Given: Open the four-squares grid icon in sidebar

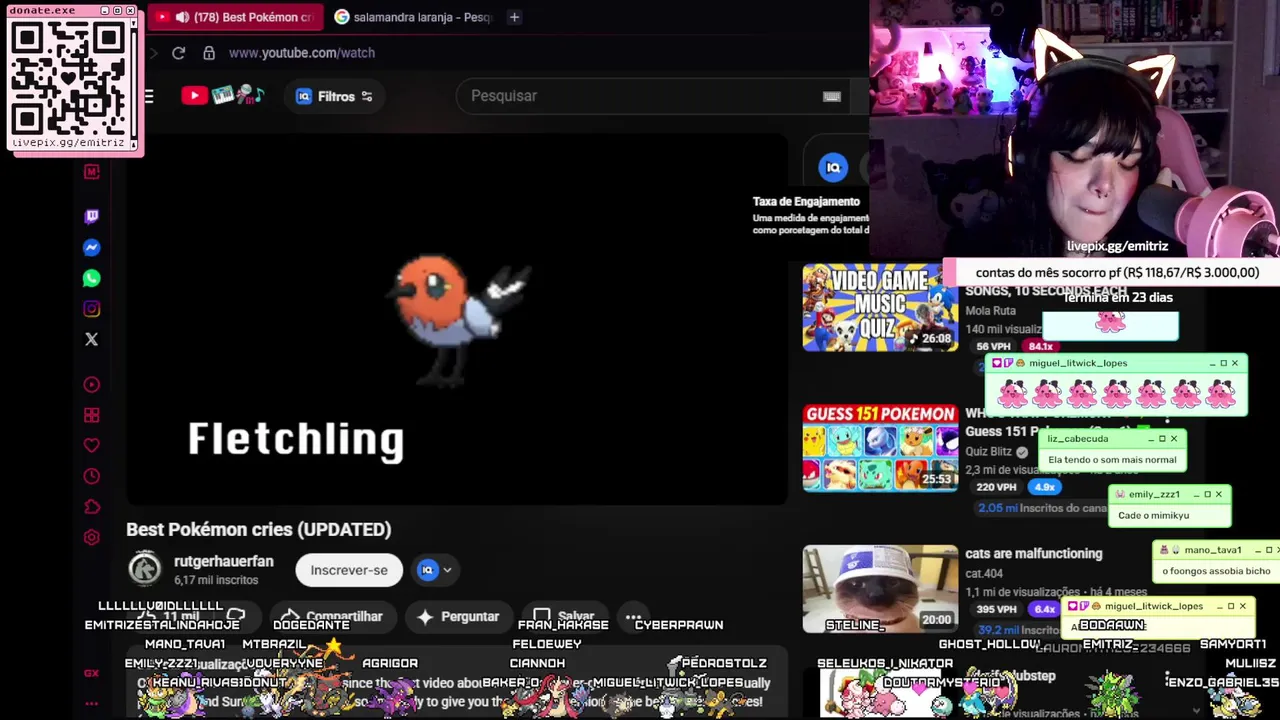Looking at the screenshot, I should tap(91, 415).
